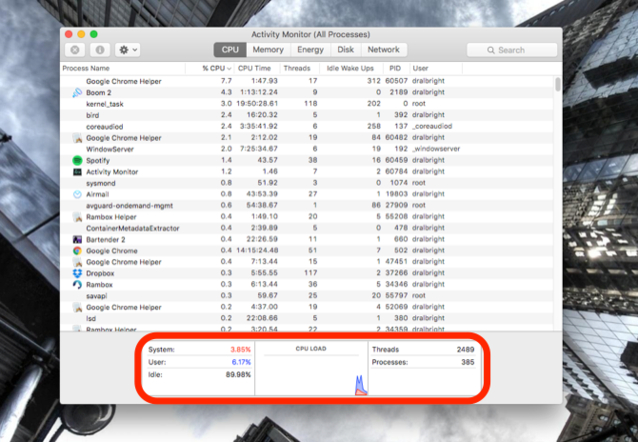Open the Network tab
This screenshot has width=638, height=442.
[384, 50]
